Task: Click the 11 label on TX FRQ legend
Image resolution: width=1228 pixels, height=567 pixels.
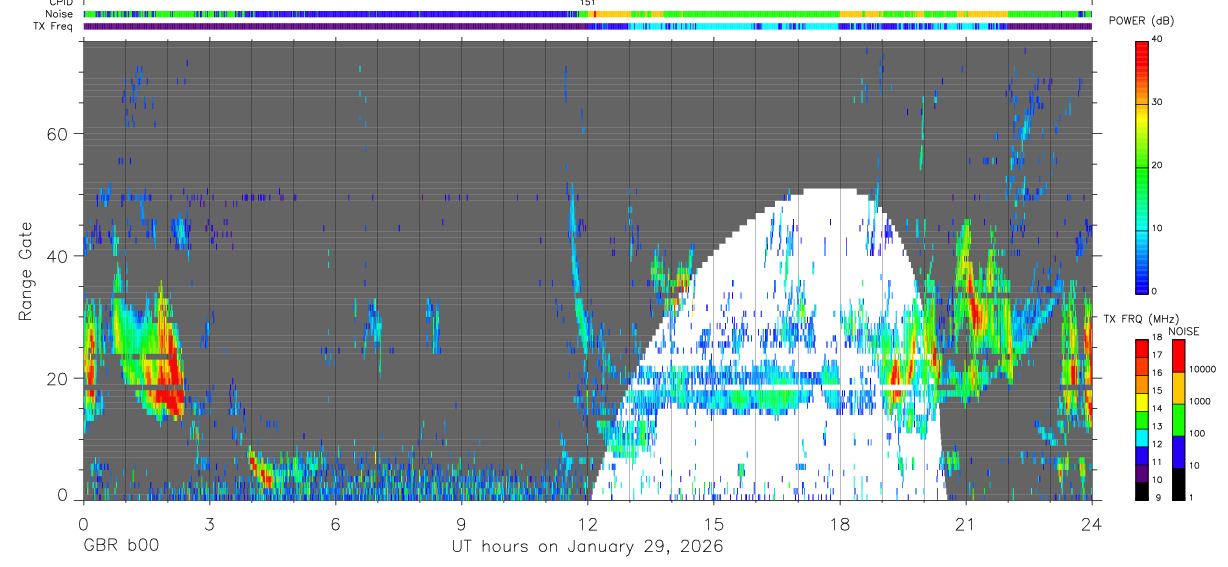Action: (x=1158, y=462)
